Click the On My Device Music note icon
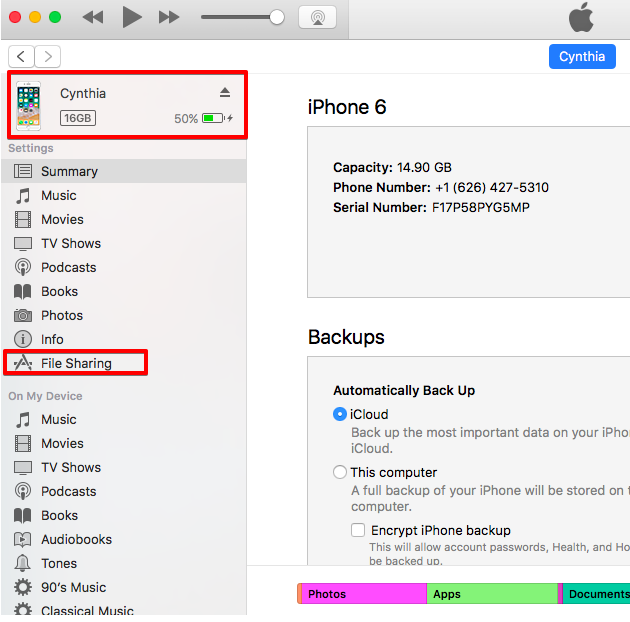The image size is (630, 622). click(x=23, y=420)
